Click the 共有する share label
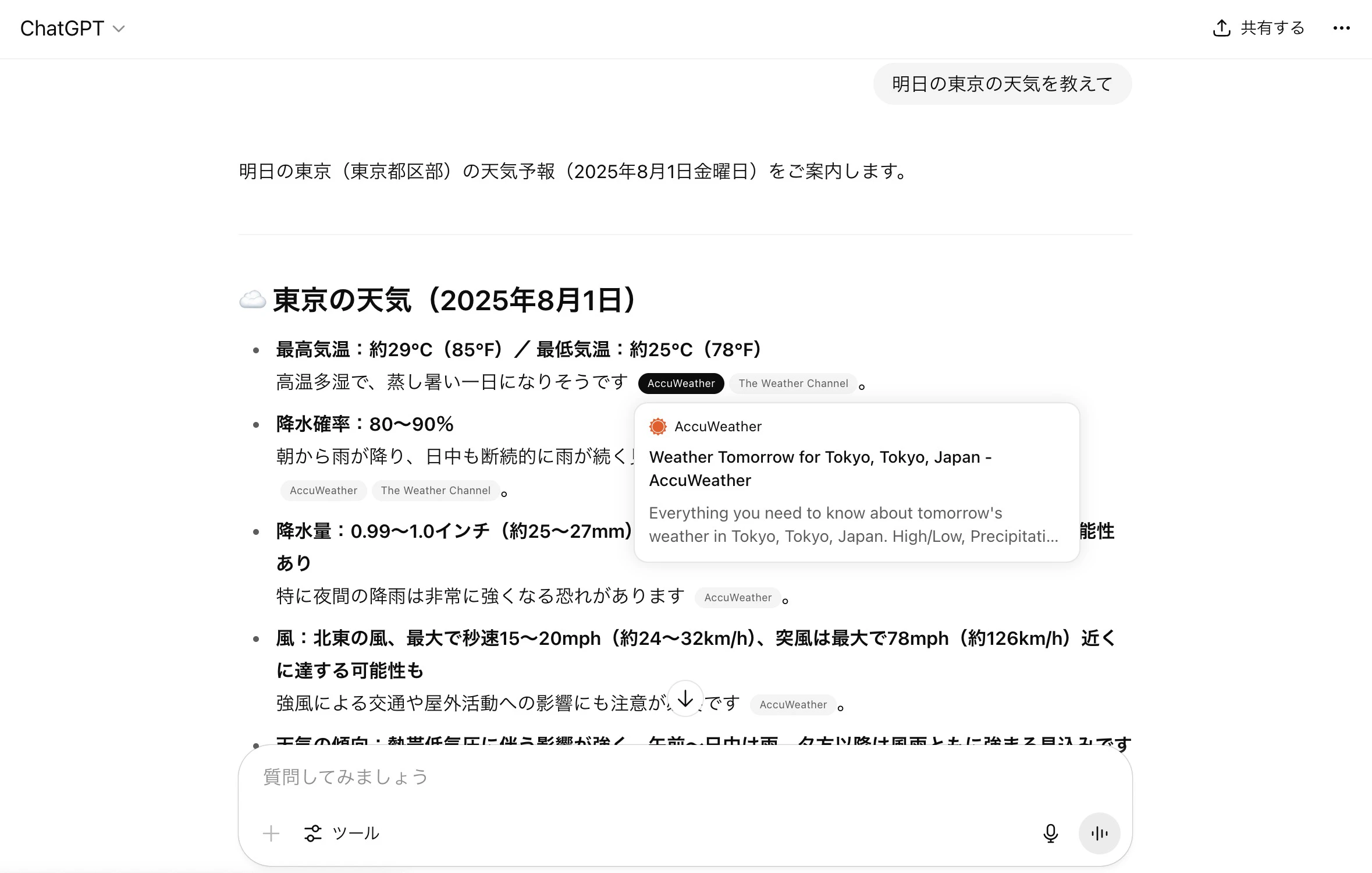Image resolution: width=1372 pixels, height=873 pixels. coord(1273,28)
